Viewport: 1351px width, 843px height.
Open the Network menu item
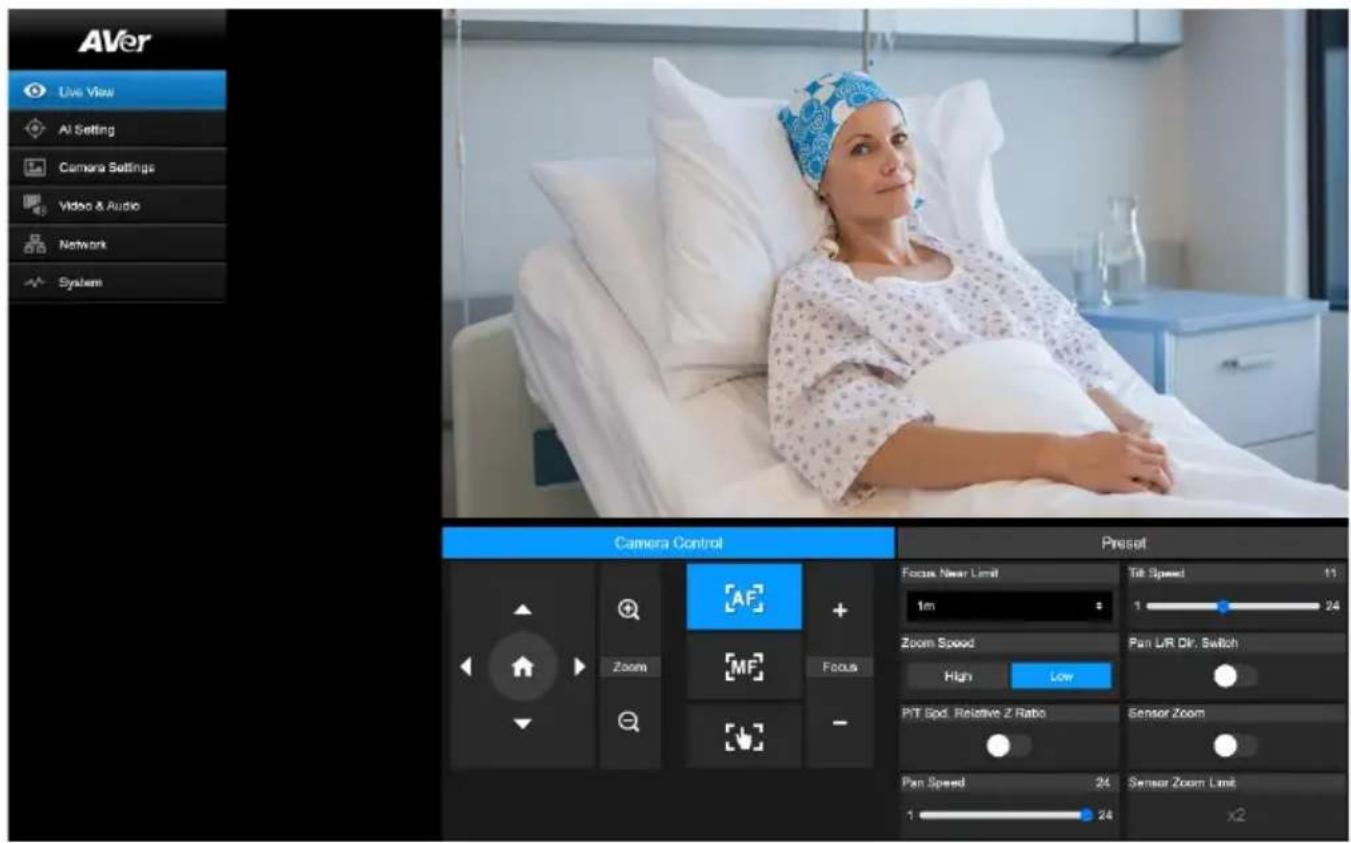[118, 244]
